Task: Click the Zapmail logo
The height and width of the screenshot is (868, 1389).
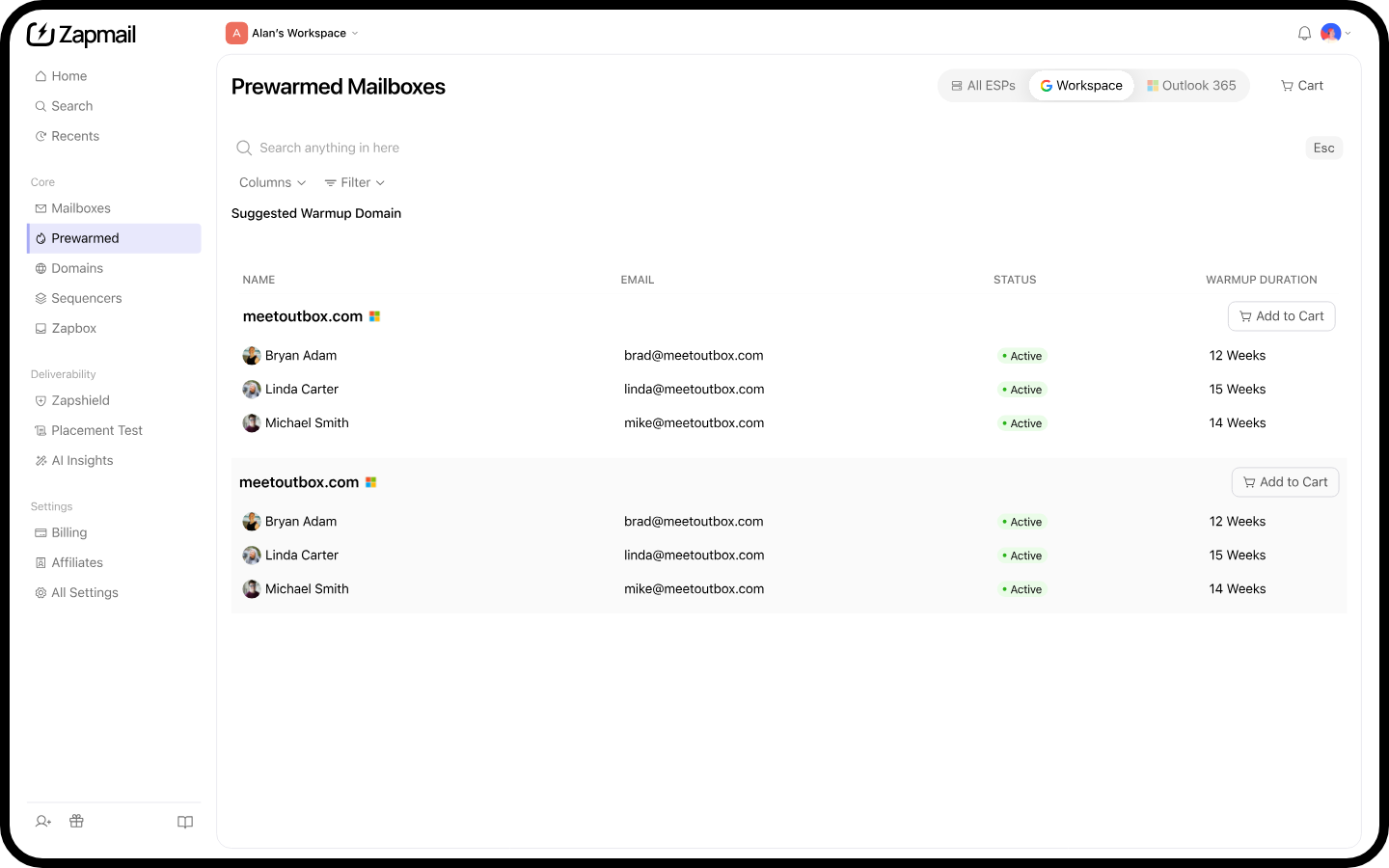Action: 81,35
